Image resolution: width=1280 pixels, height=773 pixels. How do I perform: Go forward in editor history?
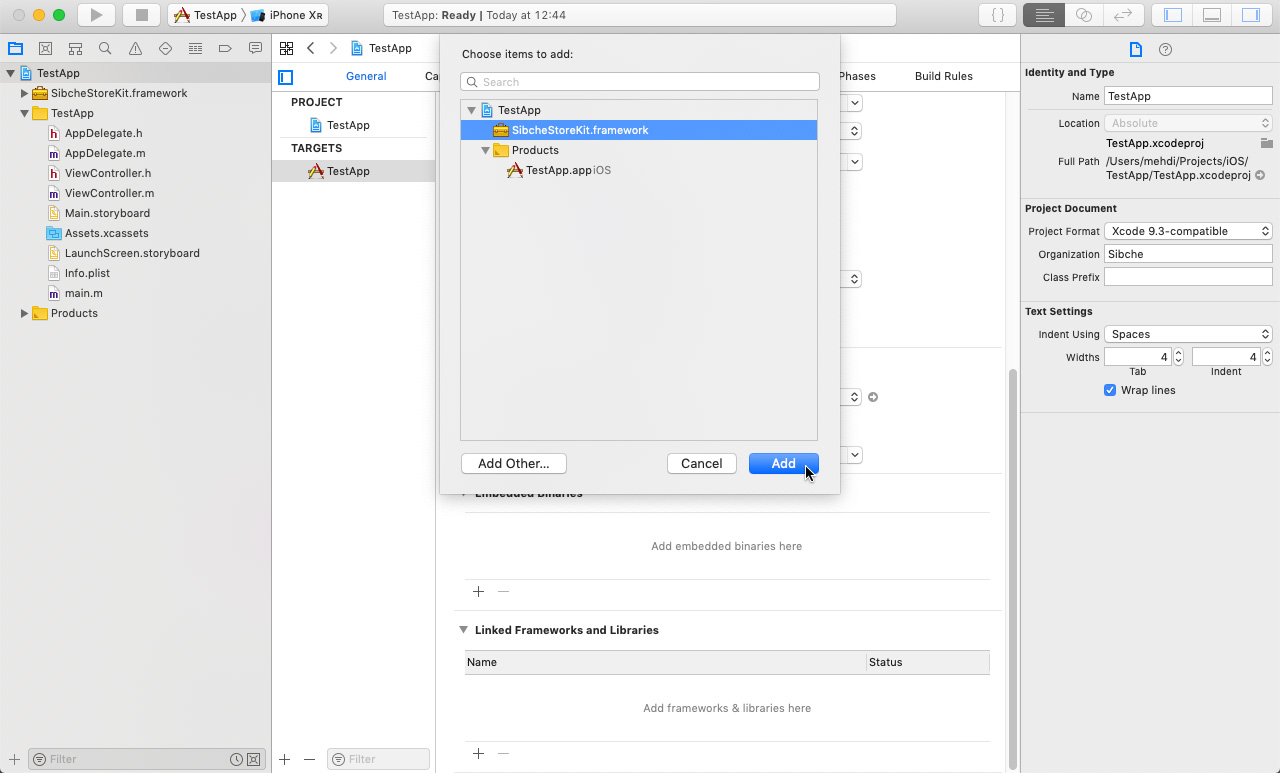(333, 48)
